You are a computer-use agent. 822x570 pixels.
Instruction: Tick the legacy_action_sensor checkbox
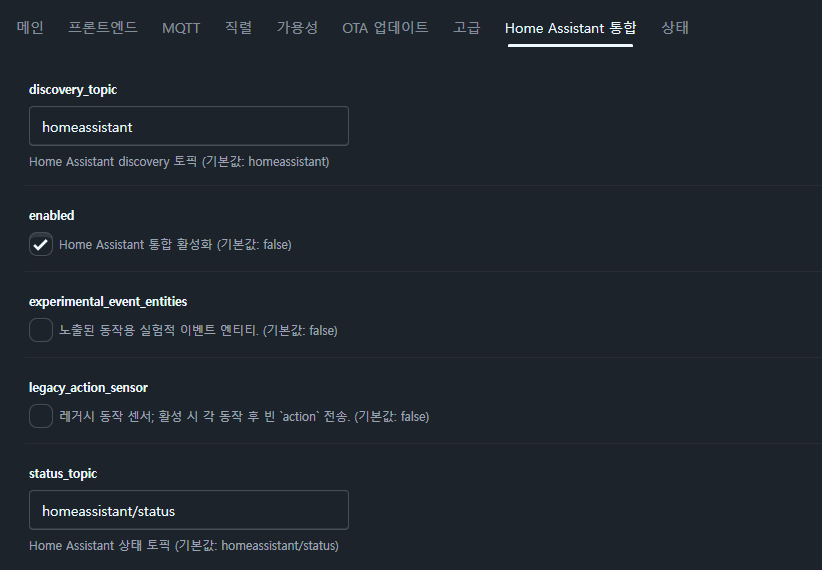coord(41,416)
